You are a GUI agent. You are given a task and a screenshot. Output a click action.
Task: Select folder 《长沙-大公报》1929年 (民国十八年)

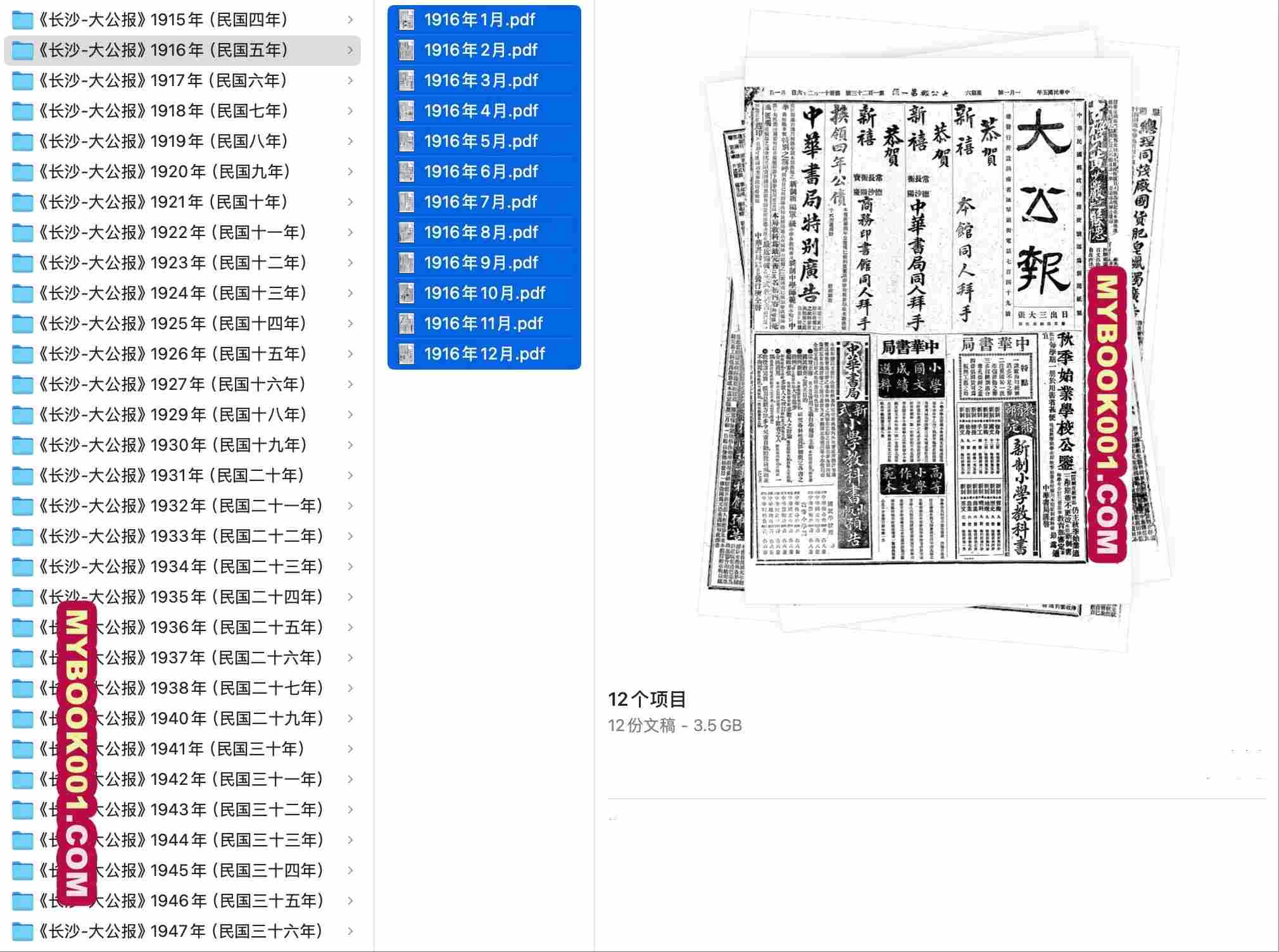(x=182, y=415)
